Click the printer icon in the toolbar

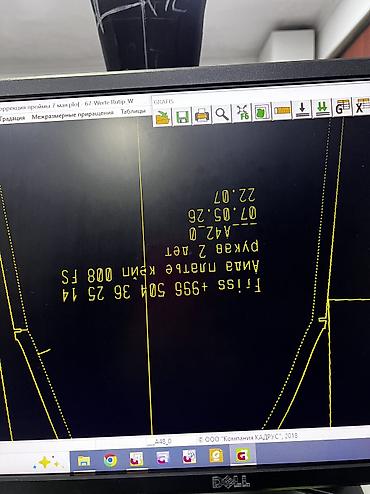tap(202, 115)
